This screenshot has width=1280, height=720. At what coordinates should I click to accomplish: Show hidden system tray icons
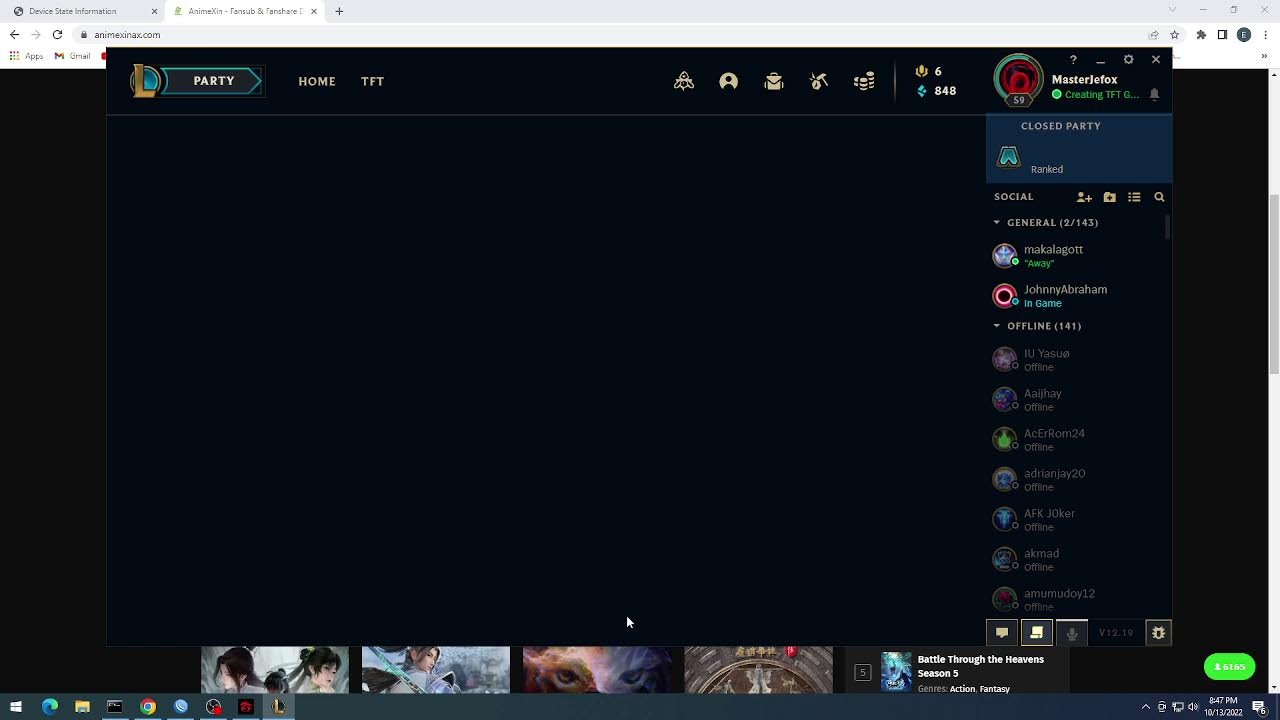pos(1145,707)
